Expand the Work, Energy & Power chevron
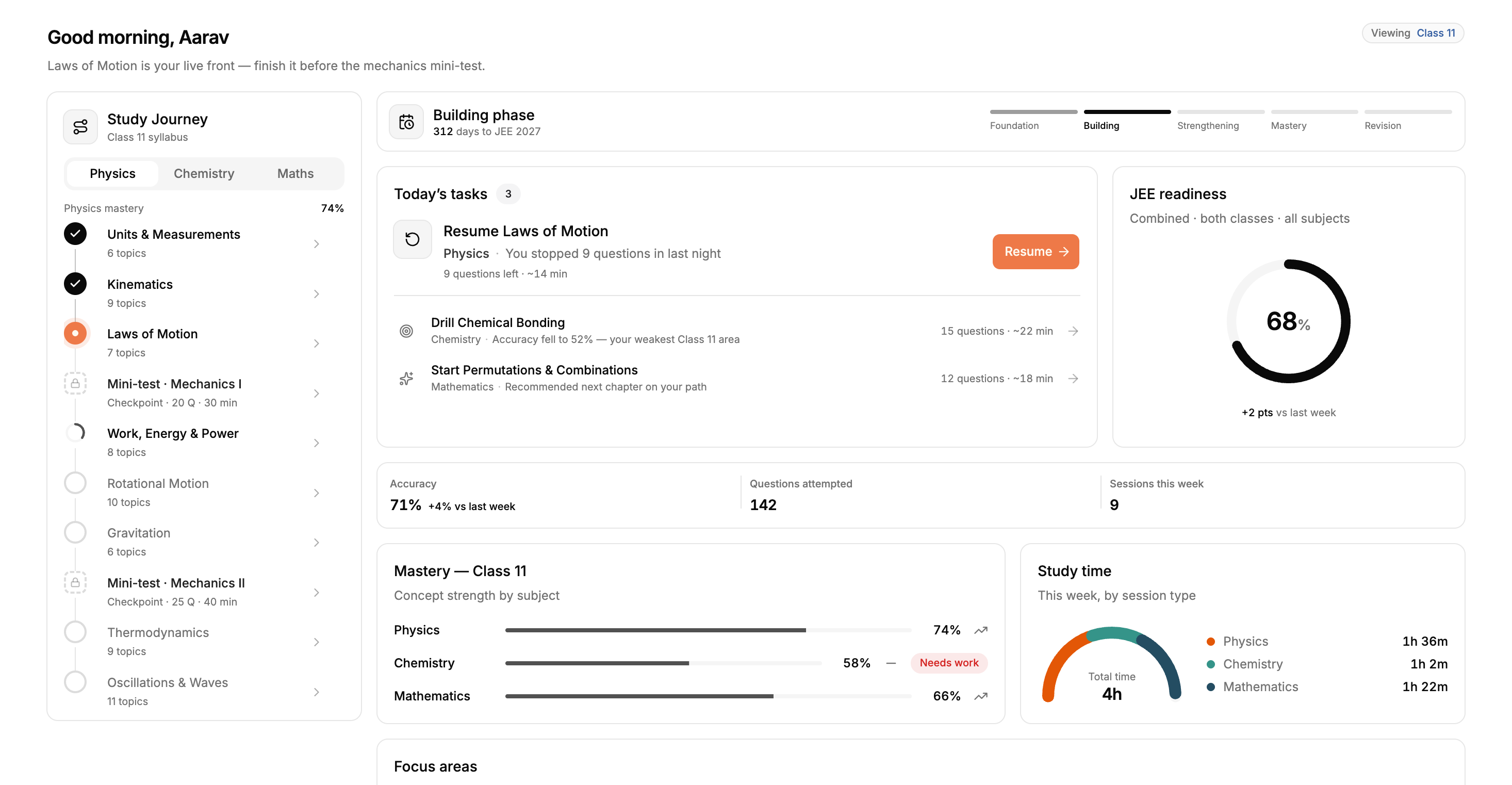The image size is (1512, 785). click(x=316, y=443)
